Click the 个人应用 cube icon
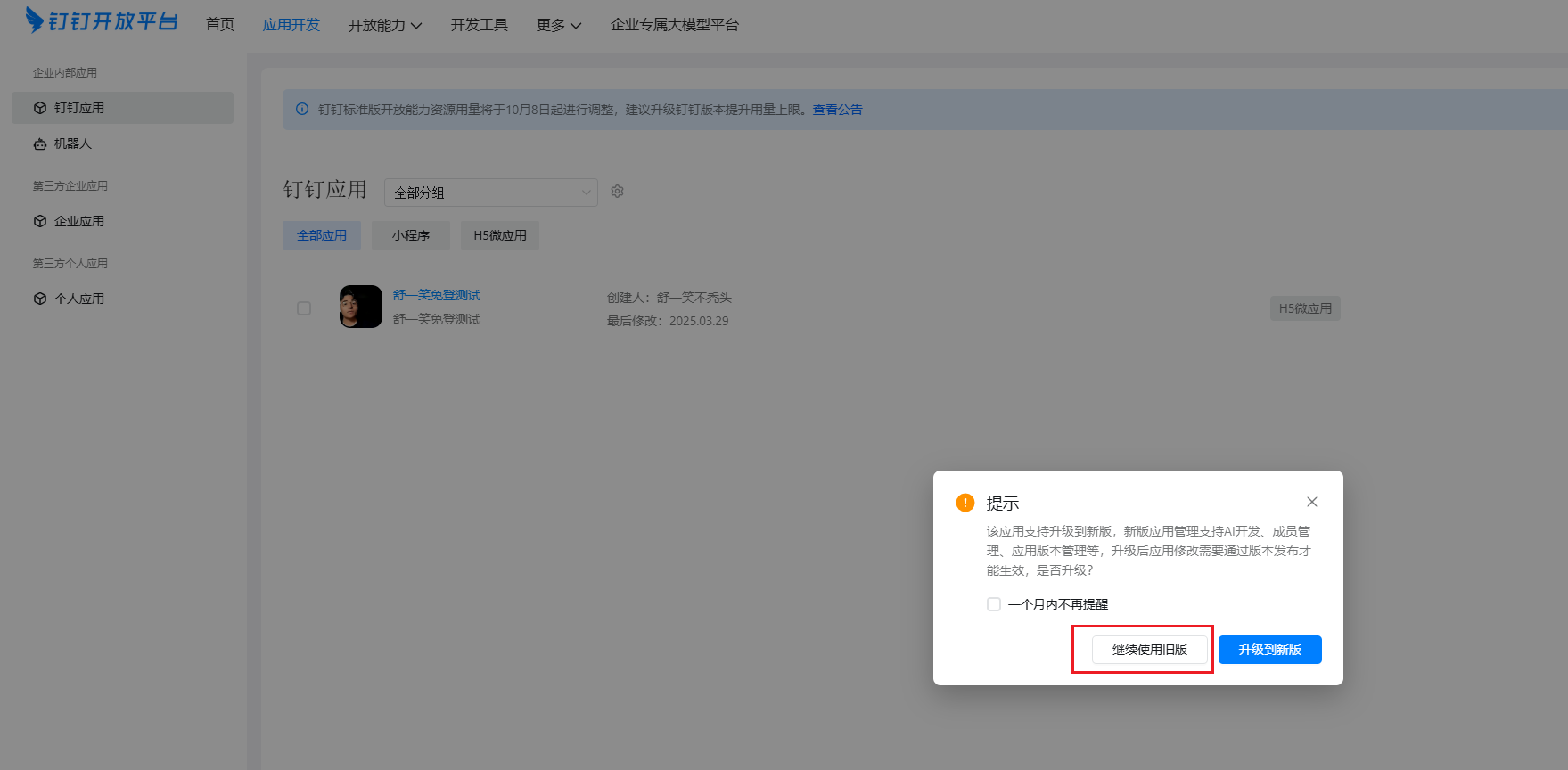 pos(40,299)
